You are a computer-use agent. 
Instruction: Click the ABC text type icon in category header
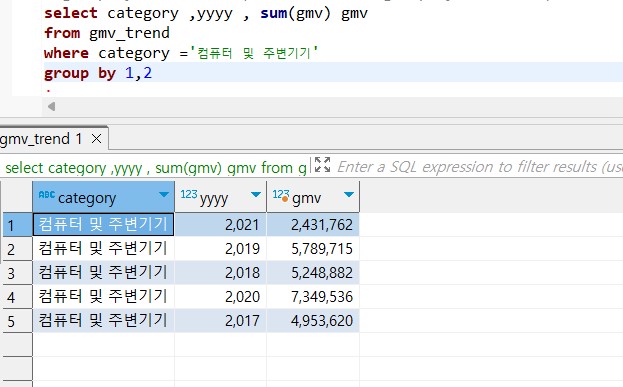pyautogui.click(x=47, y=195)
